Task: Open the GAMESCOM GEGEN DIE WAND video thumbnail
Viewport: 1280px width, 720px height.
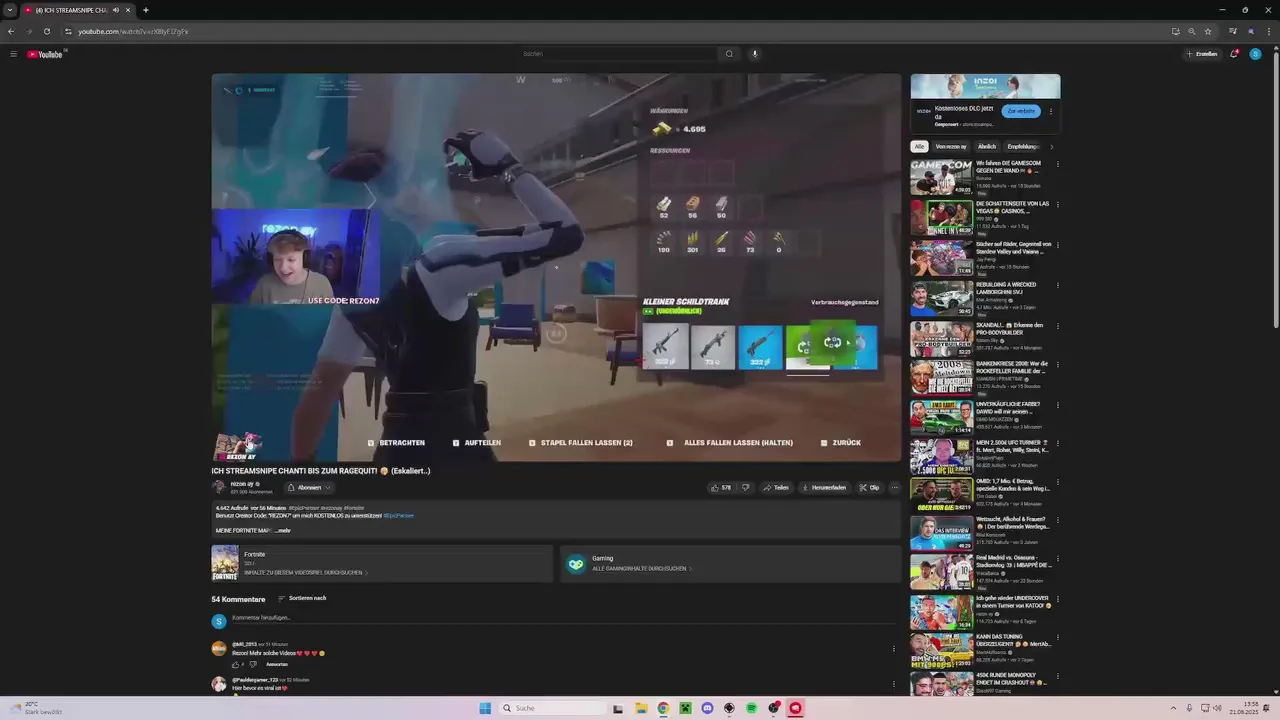Action: (941, 177)
